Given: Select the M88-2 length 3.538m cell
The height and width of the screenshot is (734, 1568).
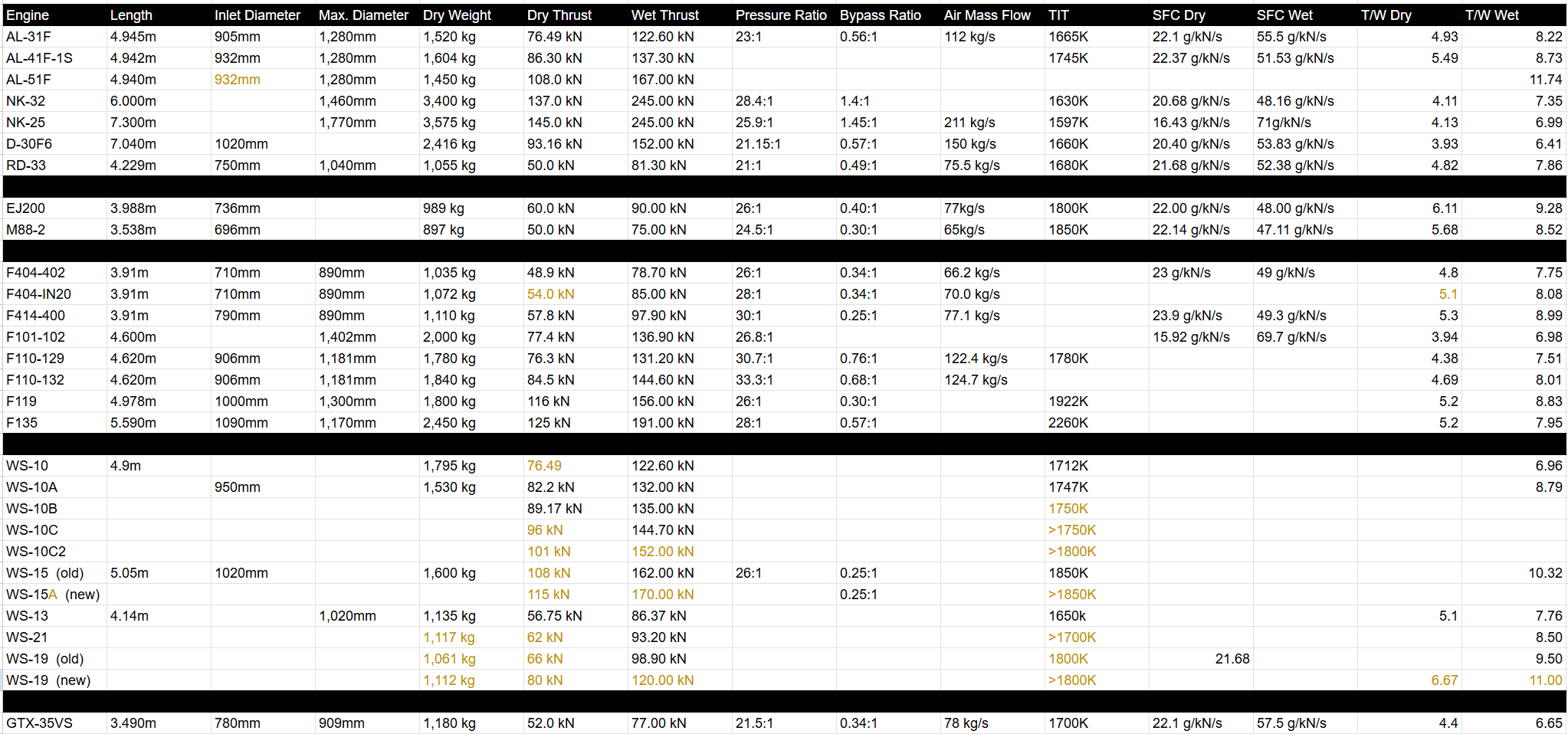Looking at the screenshot, I should [133, 230].
